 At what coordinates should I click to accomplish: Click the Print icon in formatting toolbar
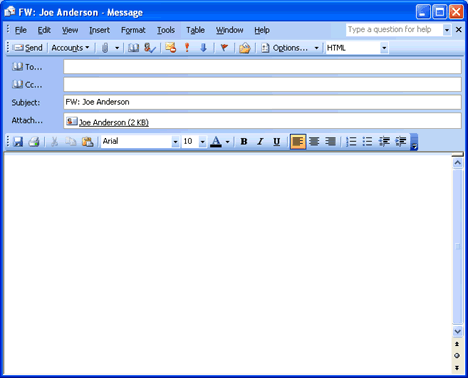tap(34, 142)
